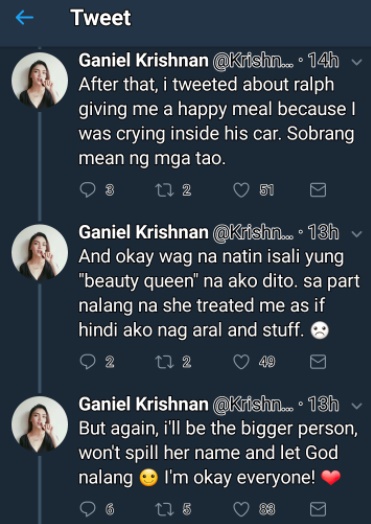Reply to the "beauty queen" tweet
The height and width of the screenshot is (524, 371).
(x=88, y=362)
